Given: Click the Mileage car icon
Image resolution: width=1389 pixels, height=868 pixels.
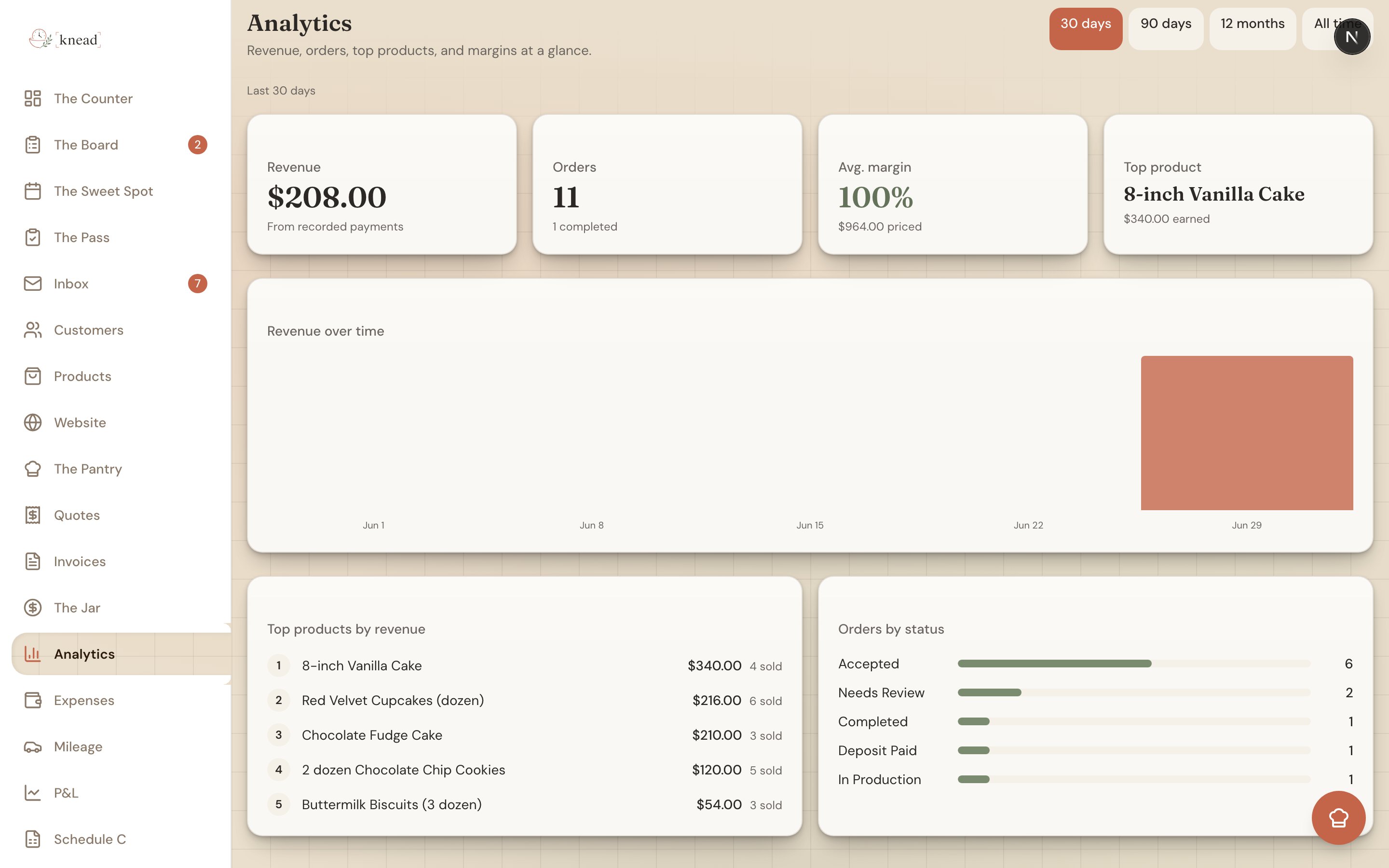Looking at the screenshot, I should (33, 747).
